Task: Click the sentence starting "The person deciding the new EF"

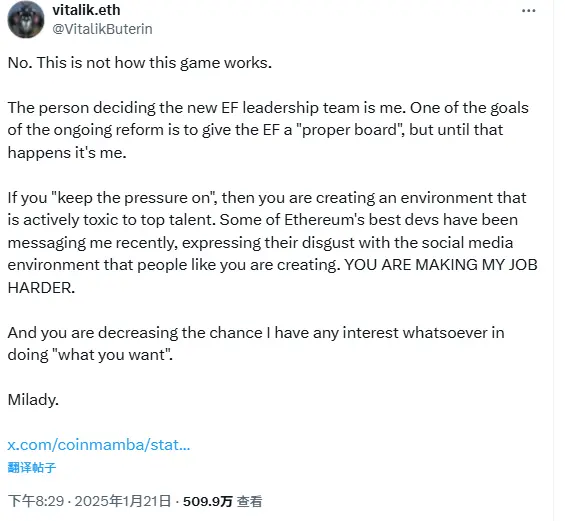Action: 206,108
